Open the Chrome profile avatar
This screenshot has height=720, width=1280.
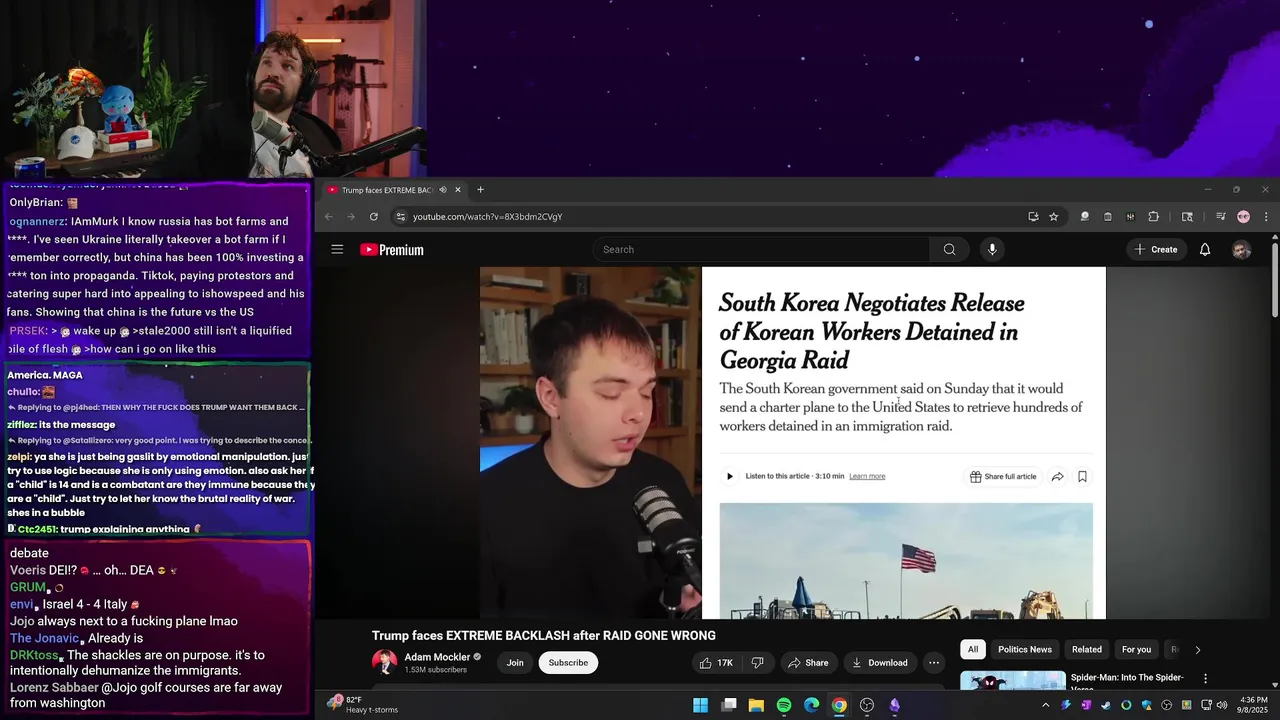(1243, 216)
